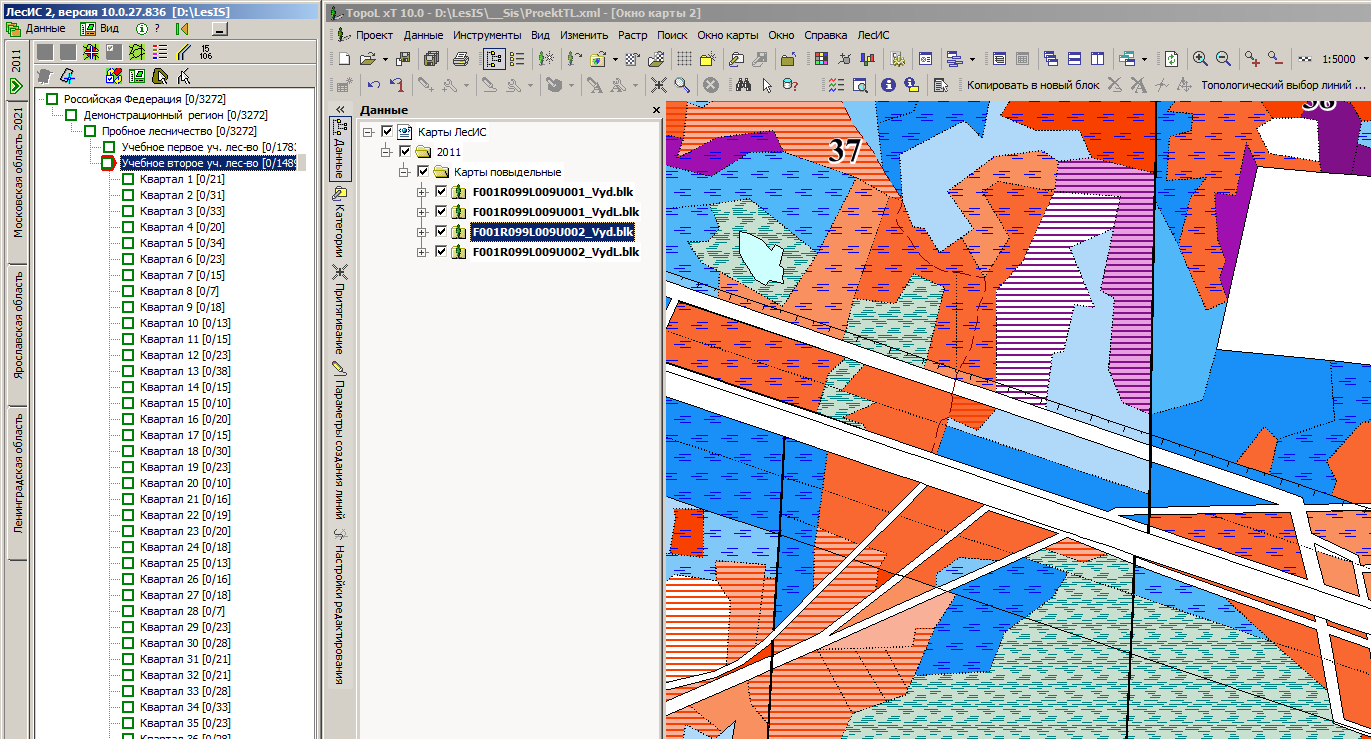Click the refresh map window icon

tap(1171, 59)
